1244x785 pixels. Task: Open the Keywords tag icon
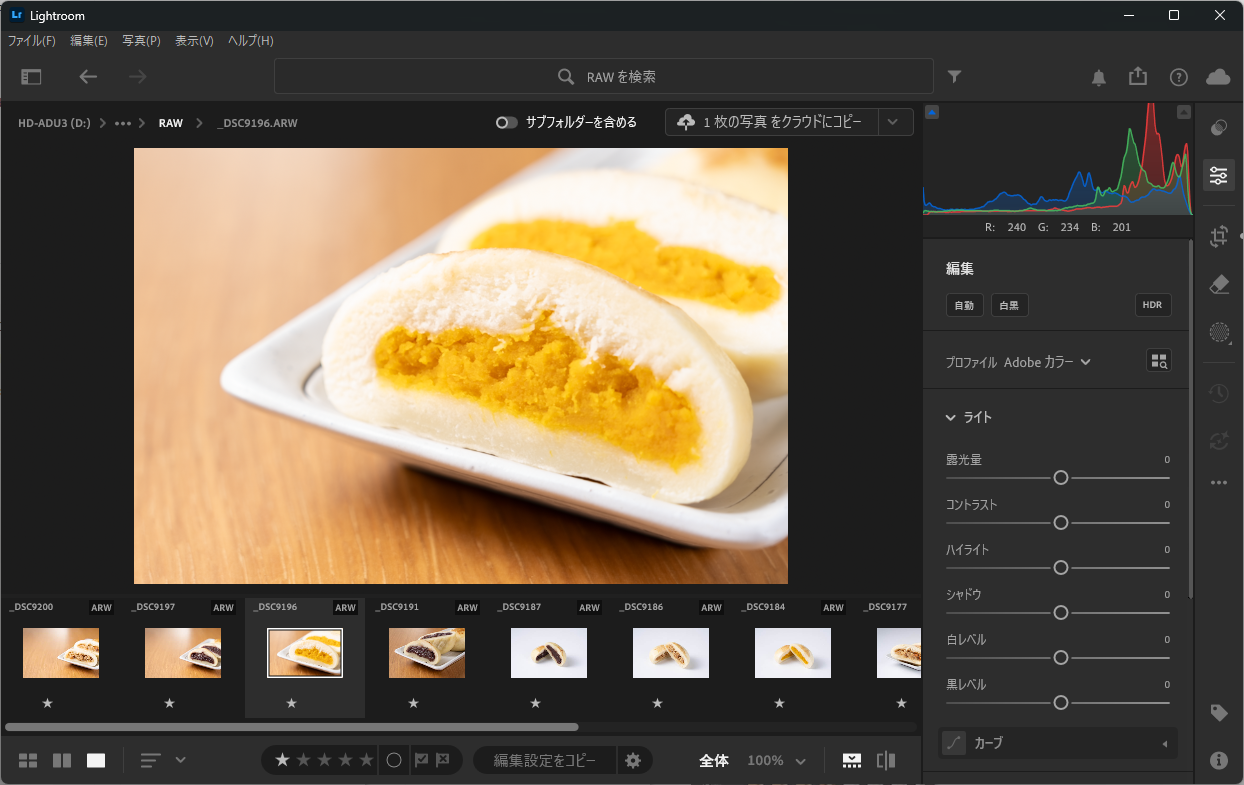pyautogui.click(x=1218, y=713)
